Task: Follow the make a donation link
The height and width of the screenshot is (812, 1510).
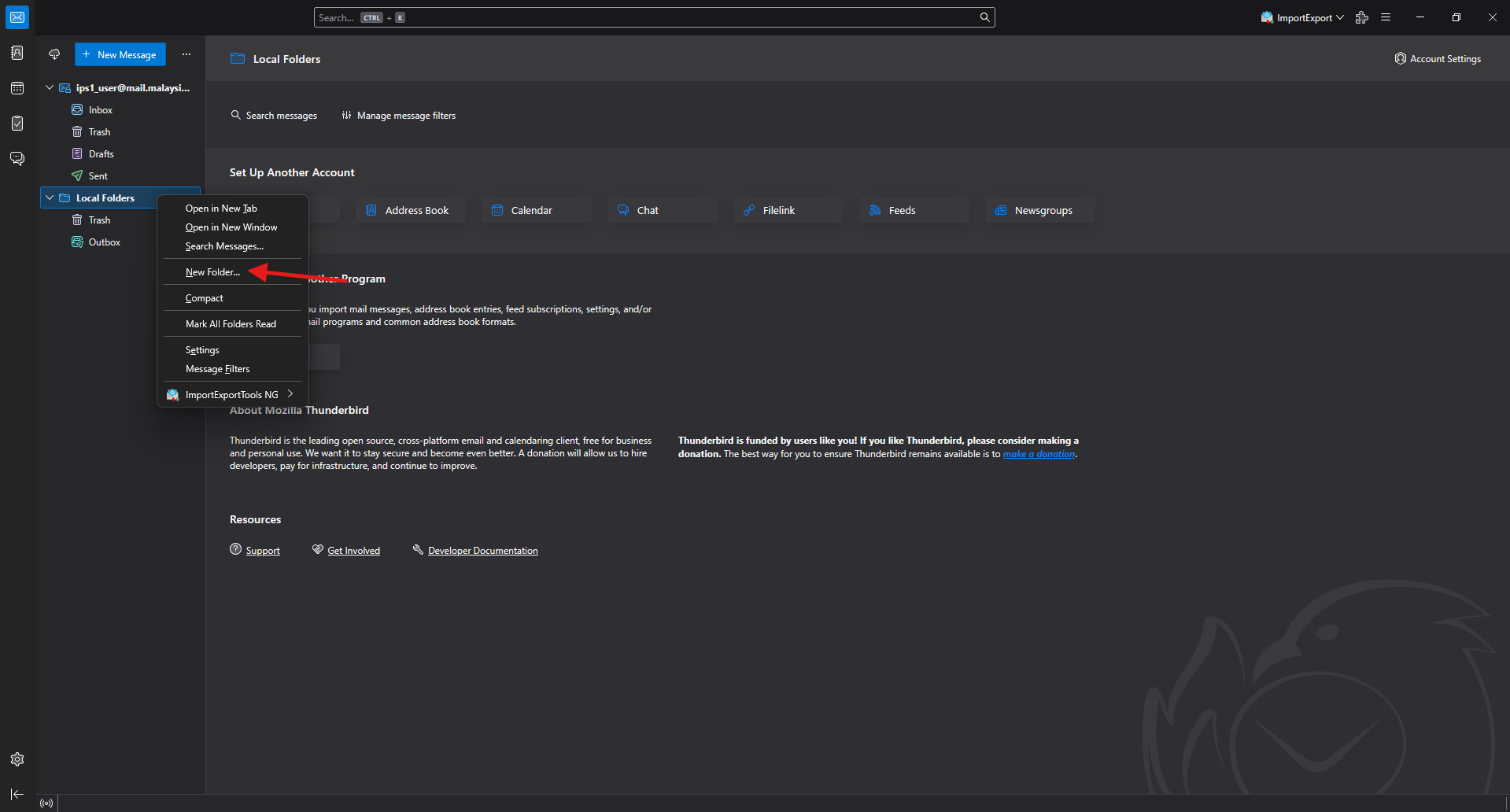Action: 1039,454
